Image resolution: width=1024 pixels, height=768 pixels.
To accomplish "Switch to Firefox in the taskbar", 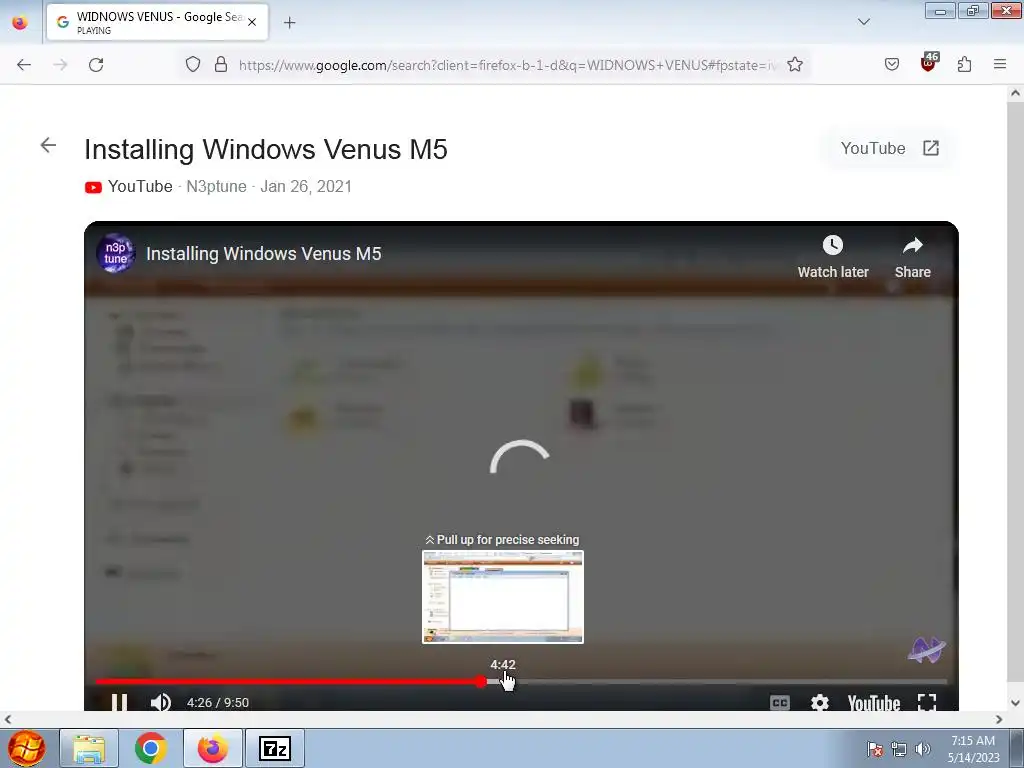I will (213, 748).
